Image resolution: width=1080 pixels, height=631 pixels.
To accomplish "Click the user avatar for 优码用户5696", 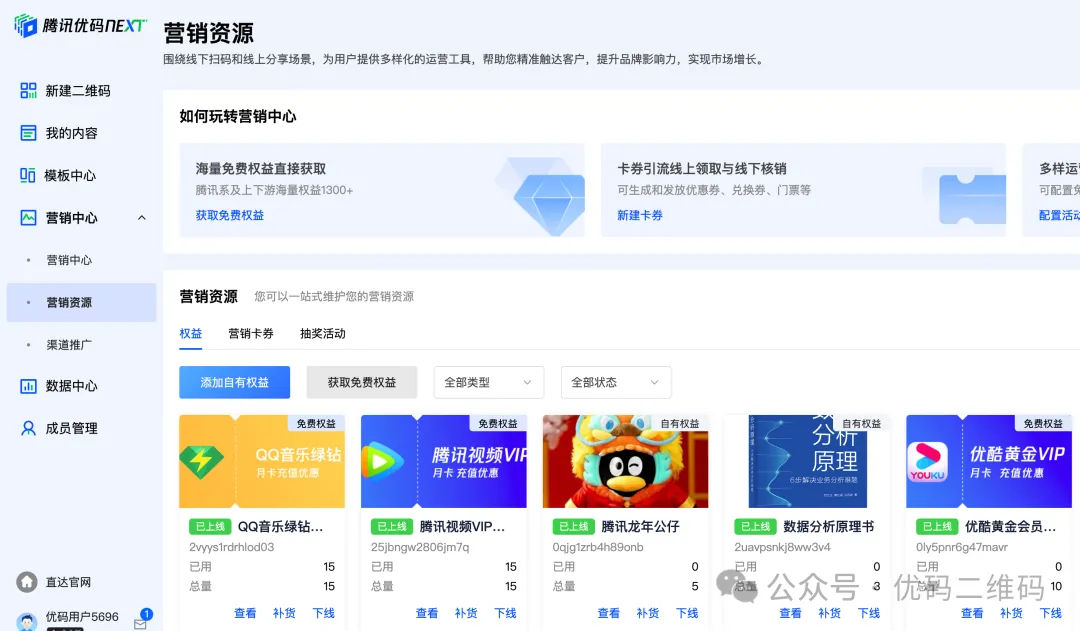I will [x=27, y=622].
